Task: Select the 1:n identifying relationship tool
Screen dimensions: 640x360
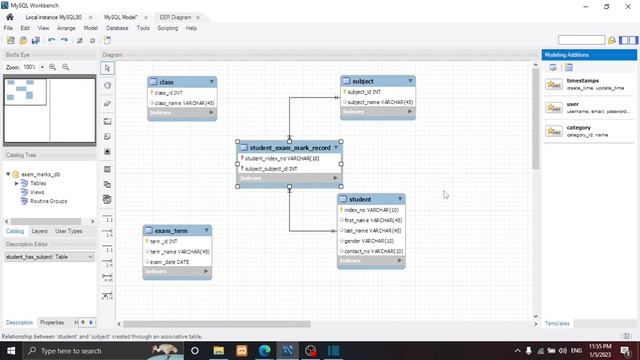Action: pos(107,262)
